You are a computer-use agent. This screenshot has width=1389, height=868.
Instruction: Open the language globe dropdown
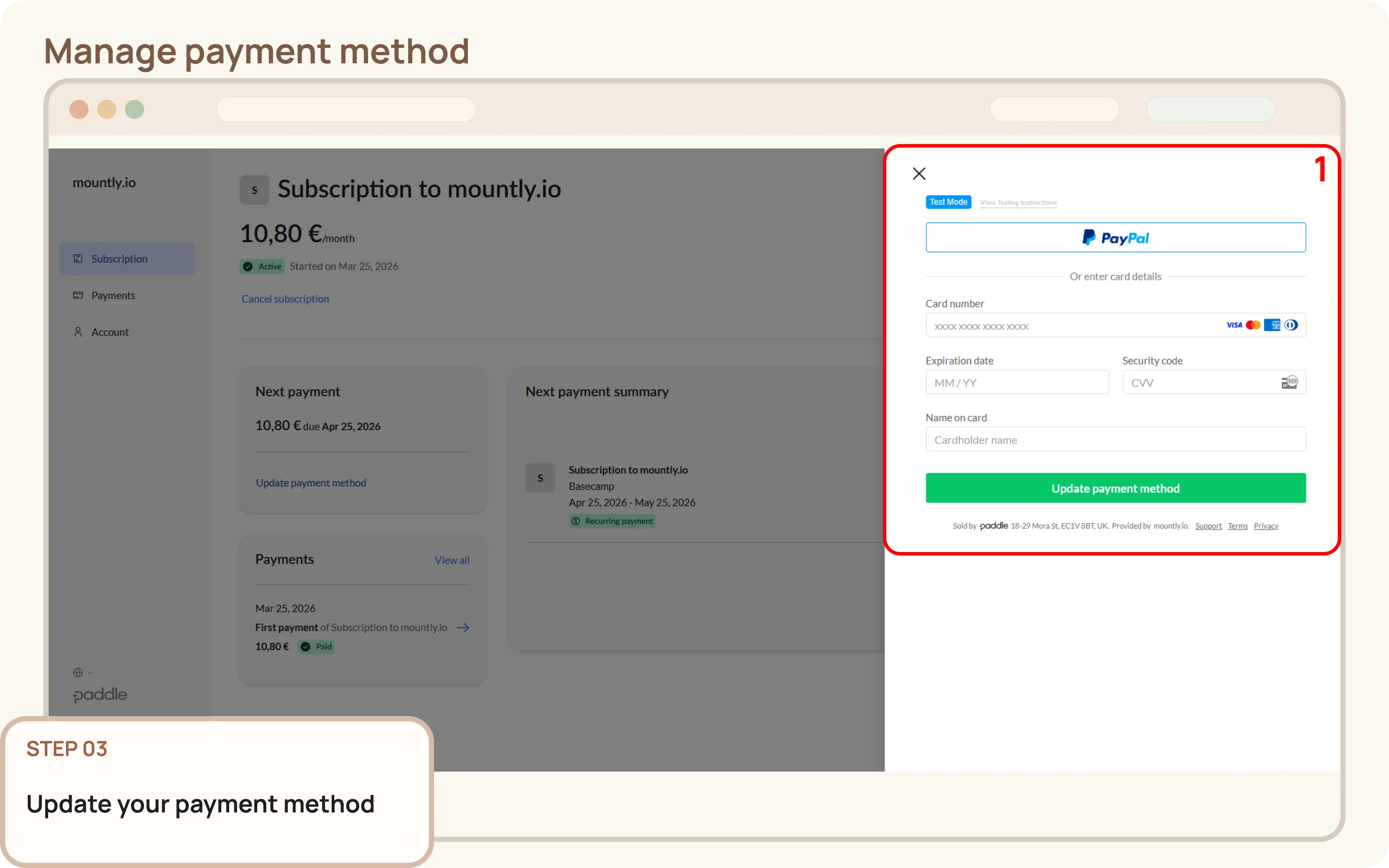click(82, 672)
